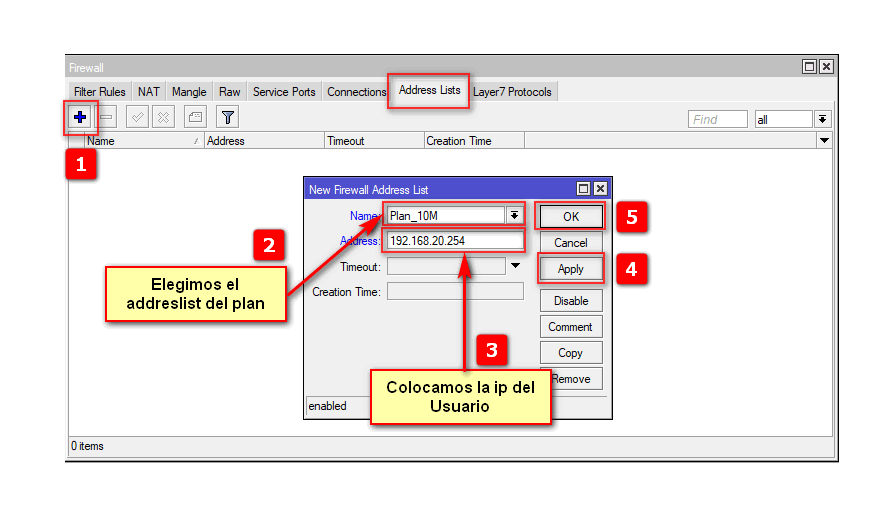Click the Address field with 192.168.20.254

click(x=454, y=241)
